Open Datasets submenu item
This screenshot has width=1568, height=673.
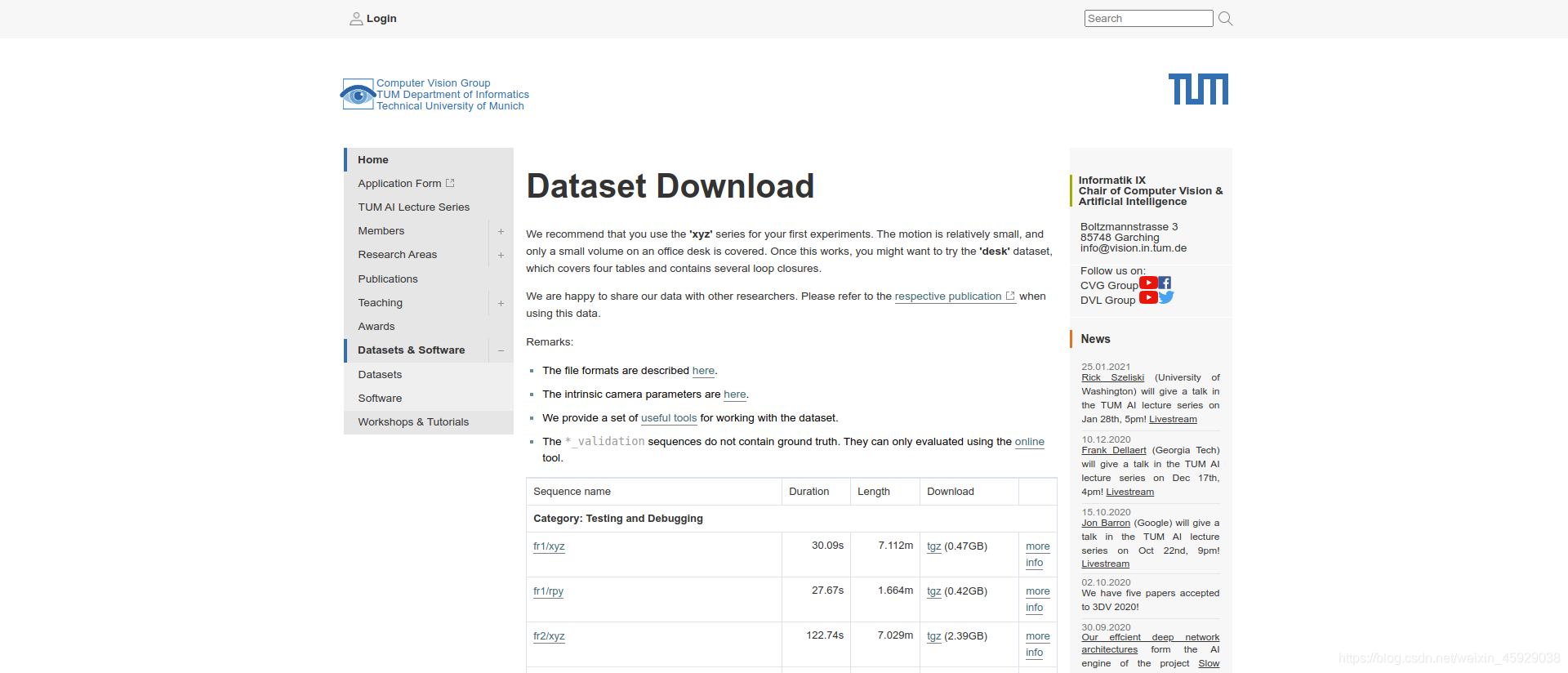380,375
